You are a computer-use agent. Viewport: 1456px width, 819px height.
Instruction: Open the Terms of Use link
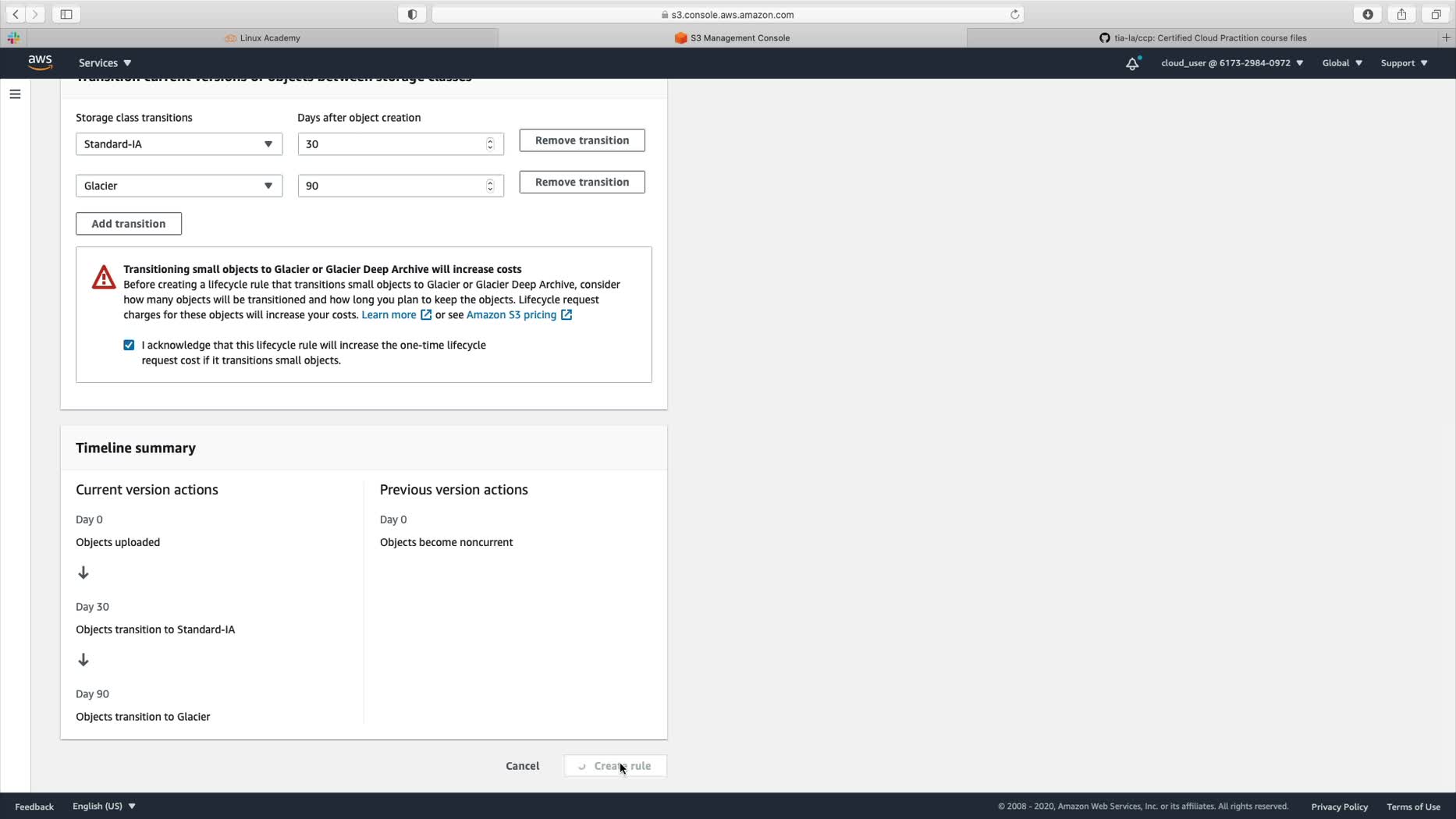click(x=1413, y=807)
